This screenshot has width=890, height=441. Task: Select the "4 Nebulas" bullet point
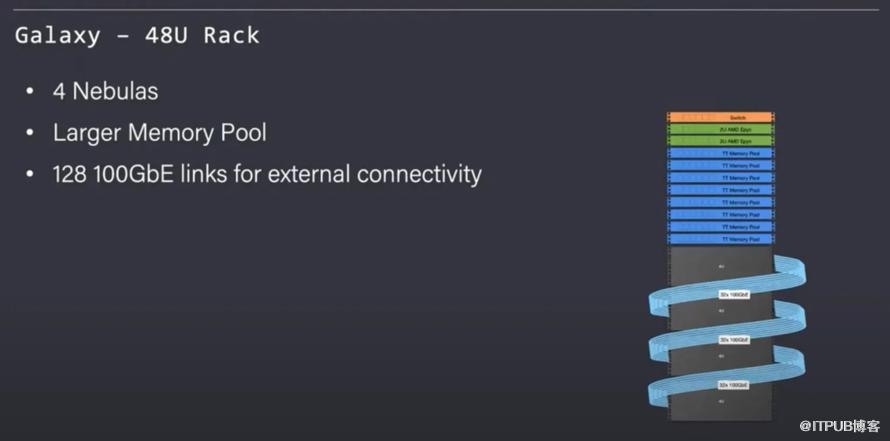pyautogui.click(x=105, y=92)
